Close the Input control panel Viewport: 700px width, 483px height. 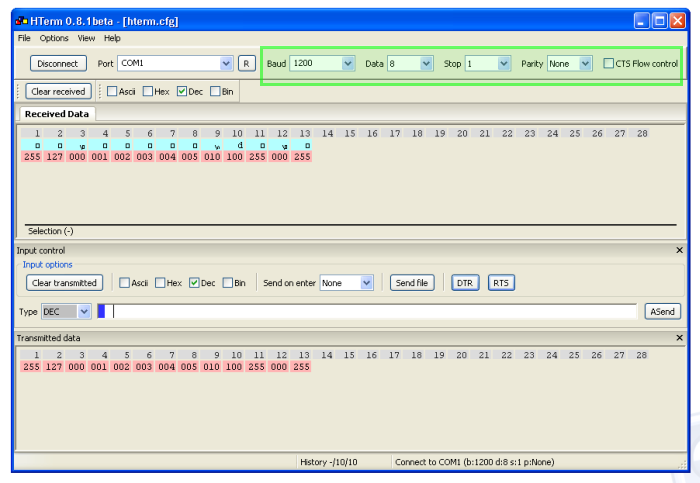tap(679, 250)
